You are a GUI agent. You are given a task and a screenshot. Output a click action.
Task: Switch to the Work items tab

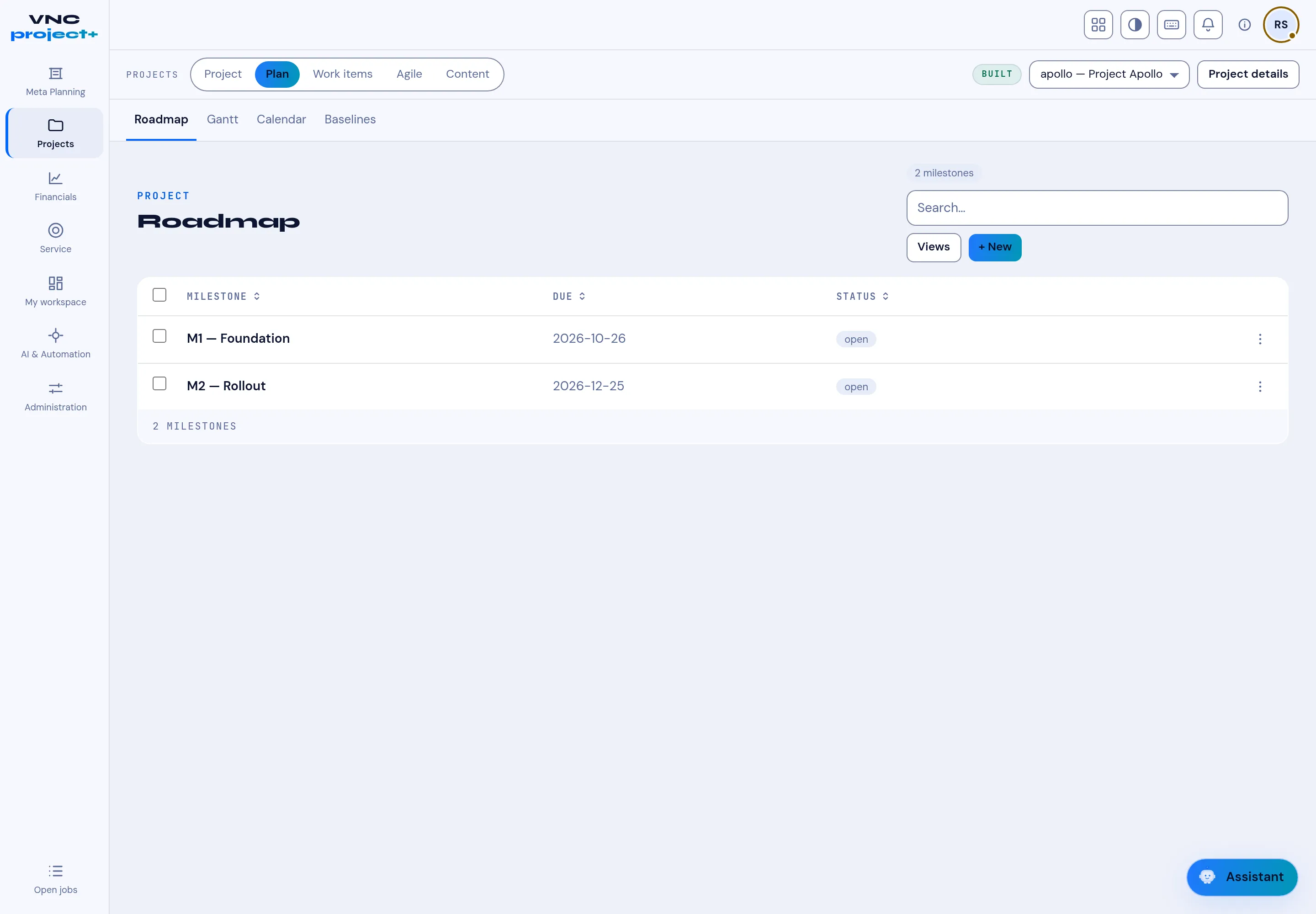tap(342, 74)
